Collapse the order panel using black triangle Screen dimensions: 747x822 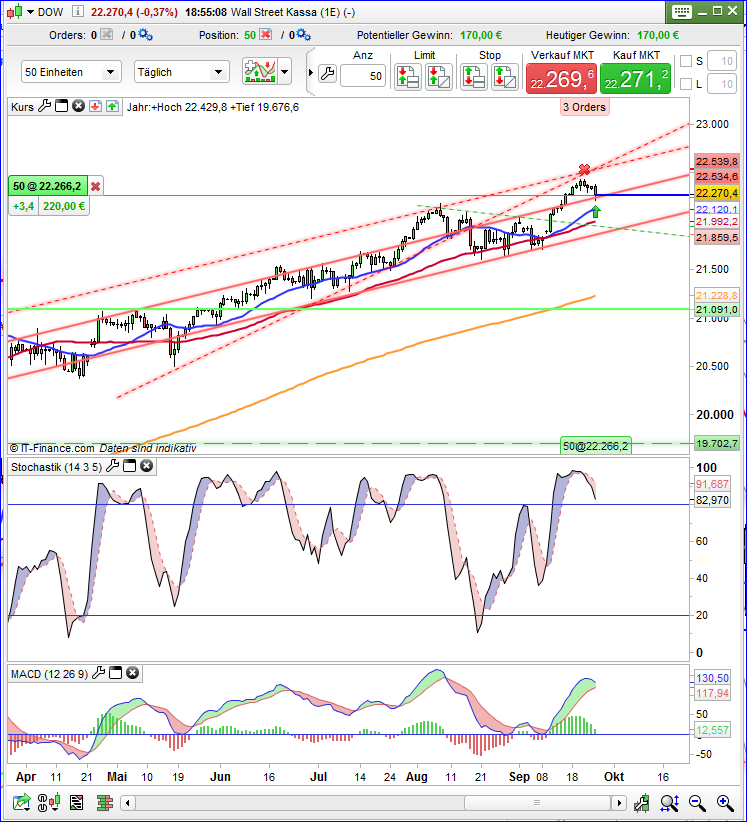click(x=311, y=72)
